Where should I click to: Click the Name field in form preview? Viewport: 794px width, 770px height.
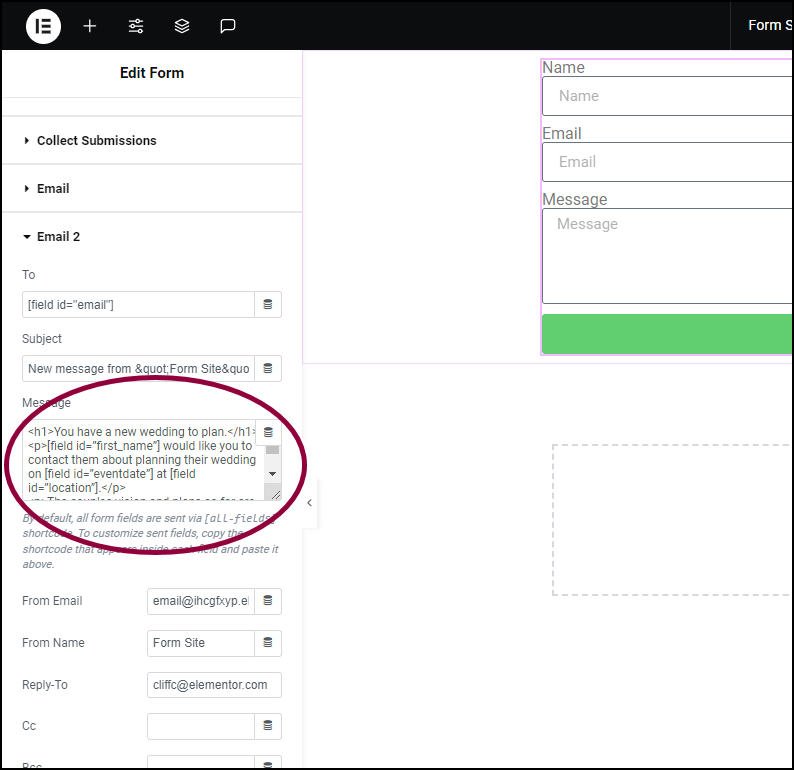click(667, 96)
